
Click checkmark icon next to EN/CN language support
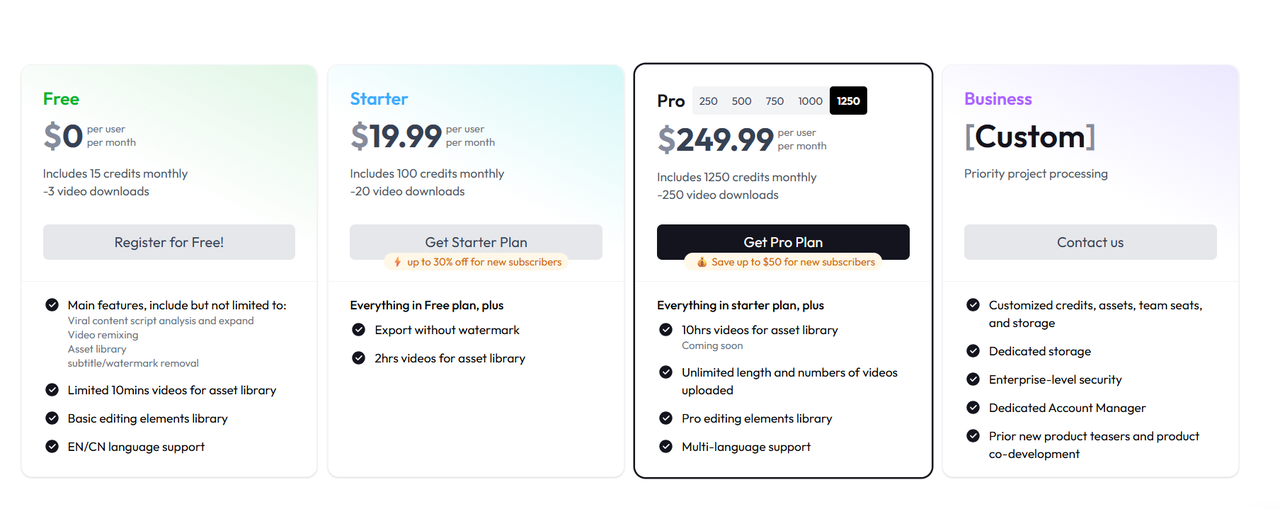(52, 447)
